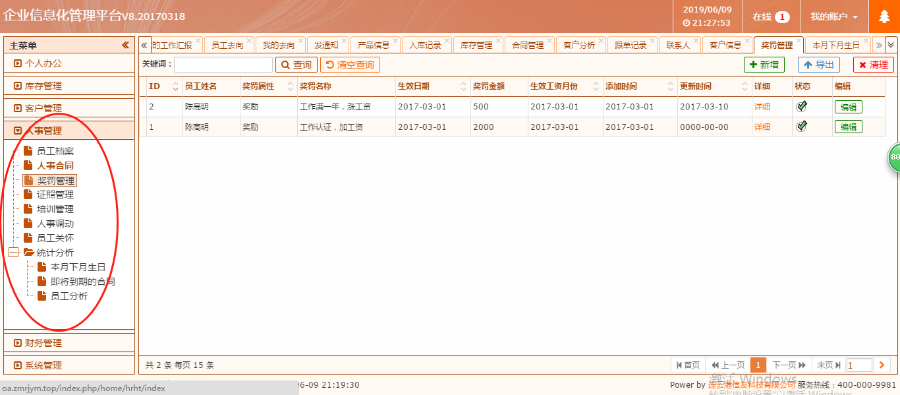Collapse the 人事管理 accordion section
This screenshot has height=395, width=900.
69,131
